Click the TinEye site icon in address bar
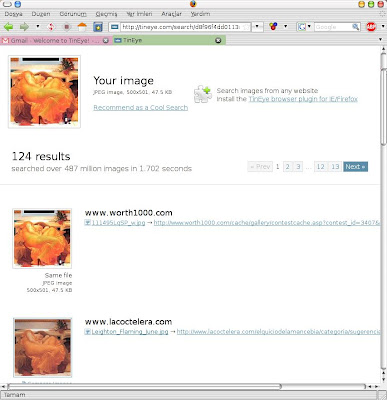 (114, 27)
